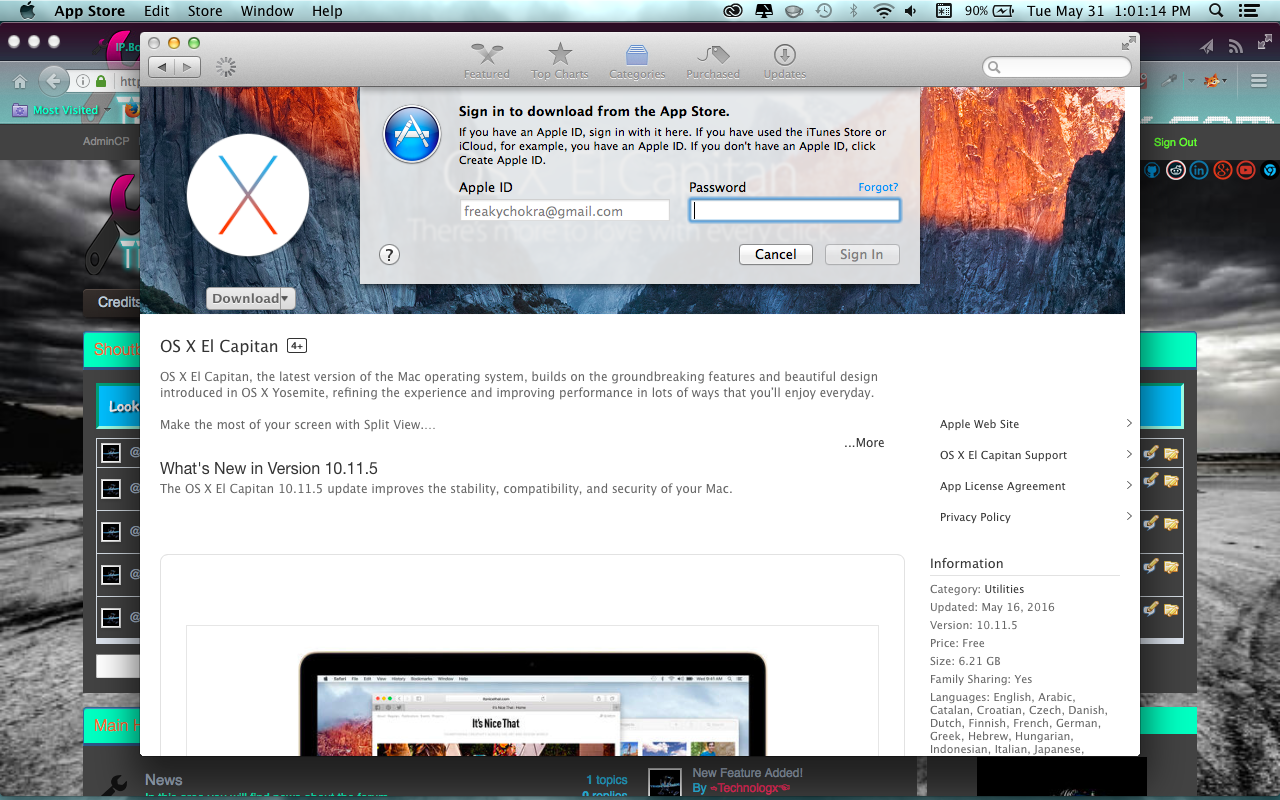Go back in App Store history
The width and height of the screenshot is (1280, 800).
(x=162, y=67)
